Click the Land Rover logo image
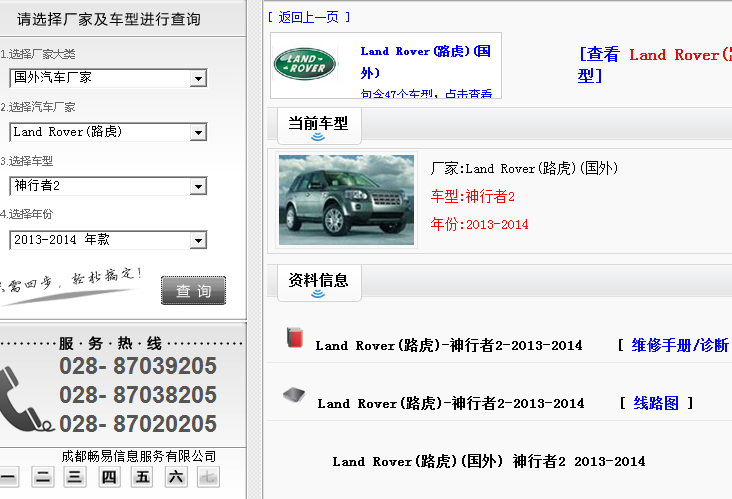The width and height of the screenshot is (732, 499). coord(305,64)
